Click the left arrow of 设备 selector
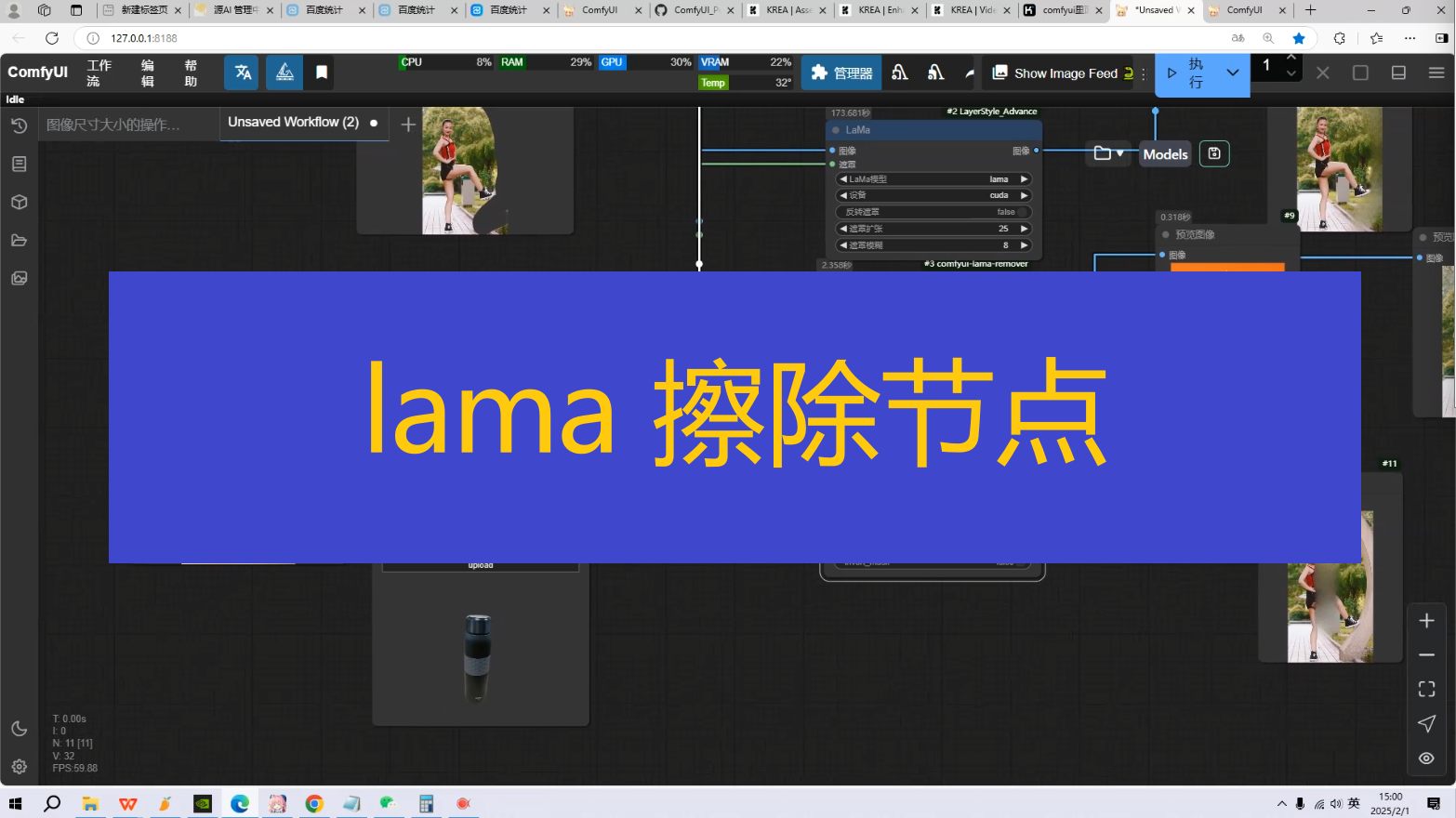Viewport: 1456px width, 818px height. coord(843,195)
